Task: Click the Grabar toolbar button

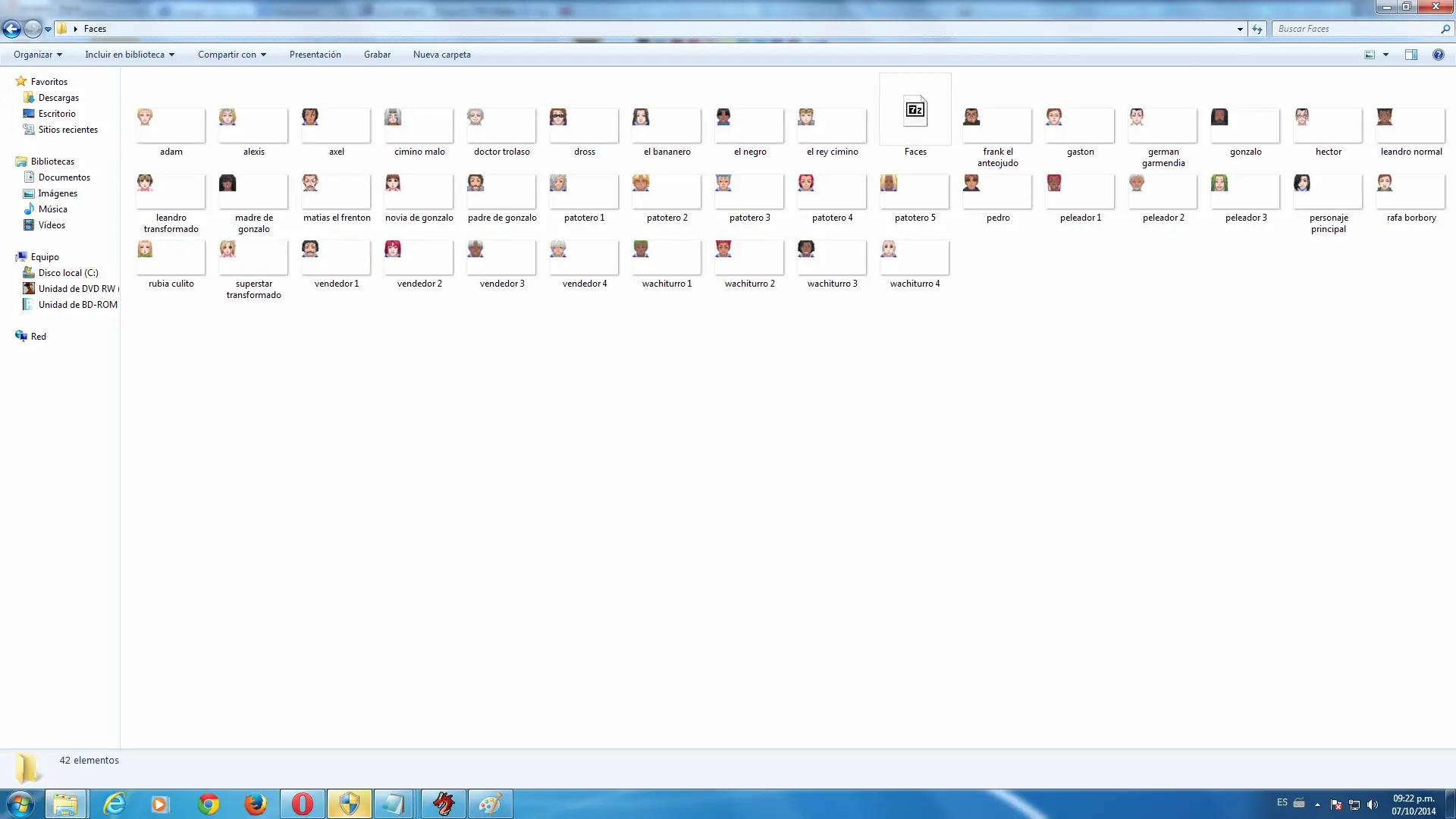Action: click(x=377, y=55)
